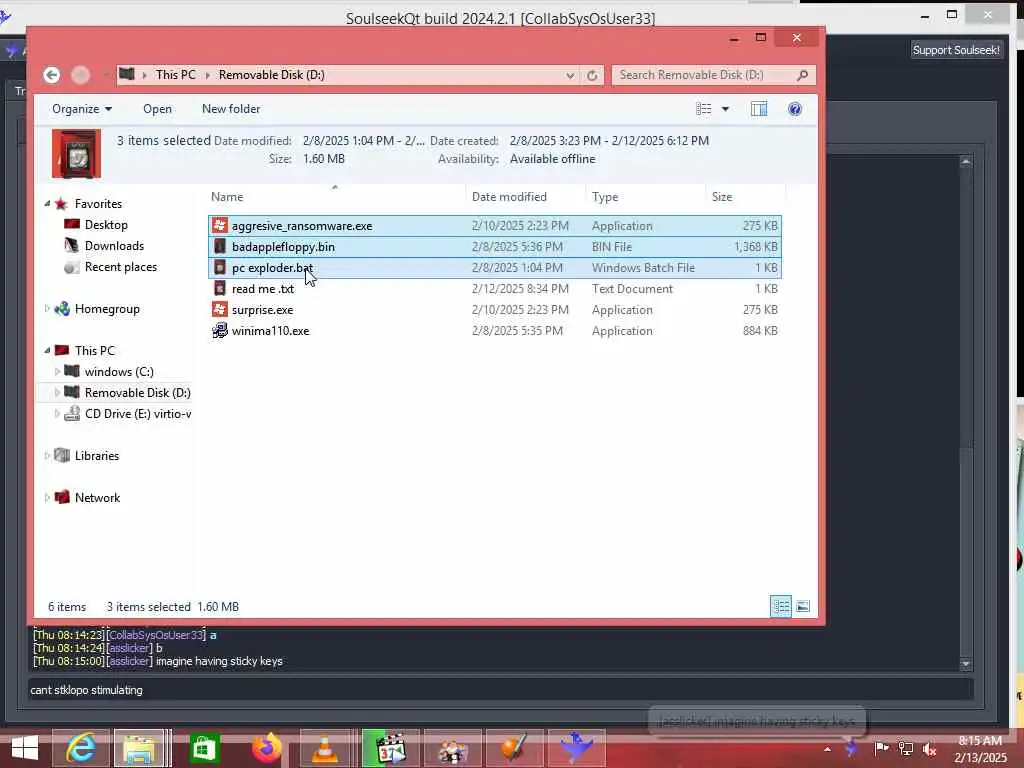Click This PC in the address breadcrumb
This screenshot has width=1024, height=768.
(x=176, y=75)
